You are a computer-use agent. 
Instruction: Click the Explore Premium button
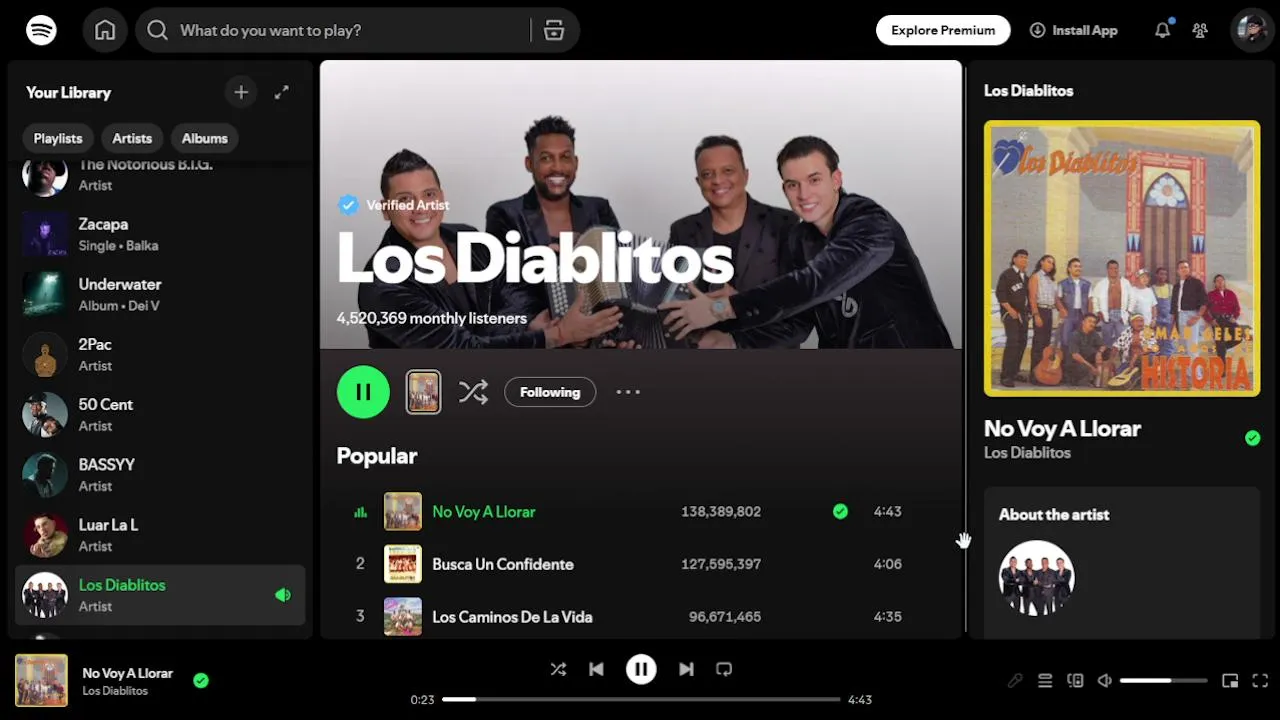click(943, 30)
